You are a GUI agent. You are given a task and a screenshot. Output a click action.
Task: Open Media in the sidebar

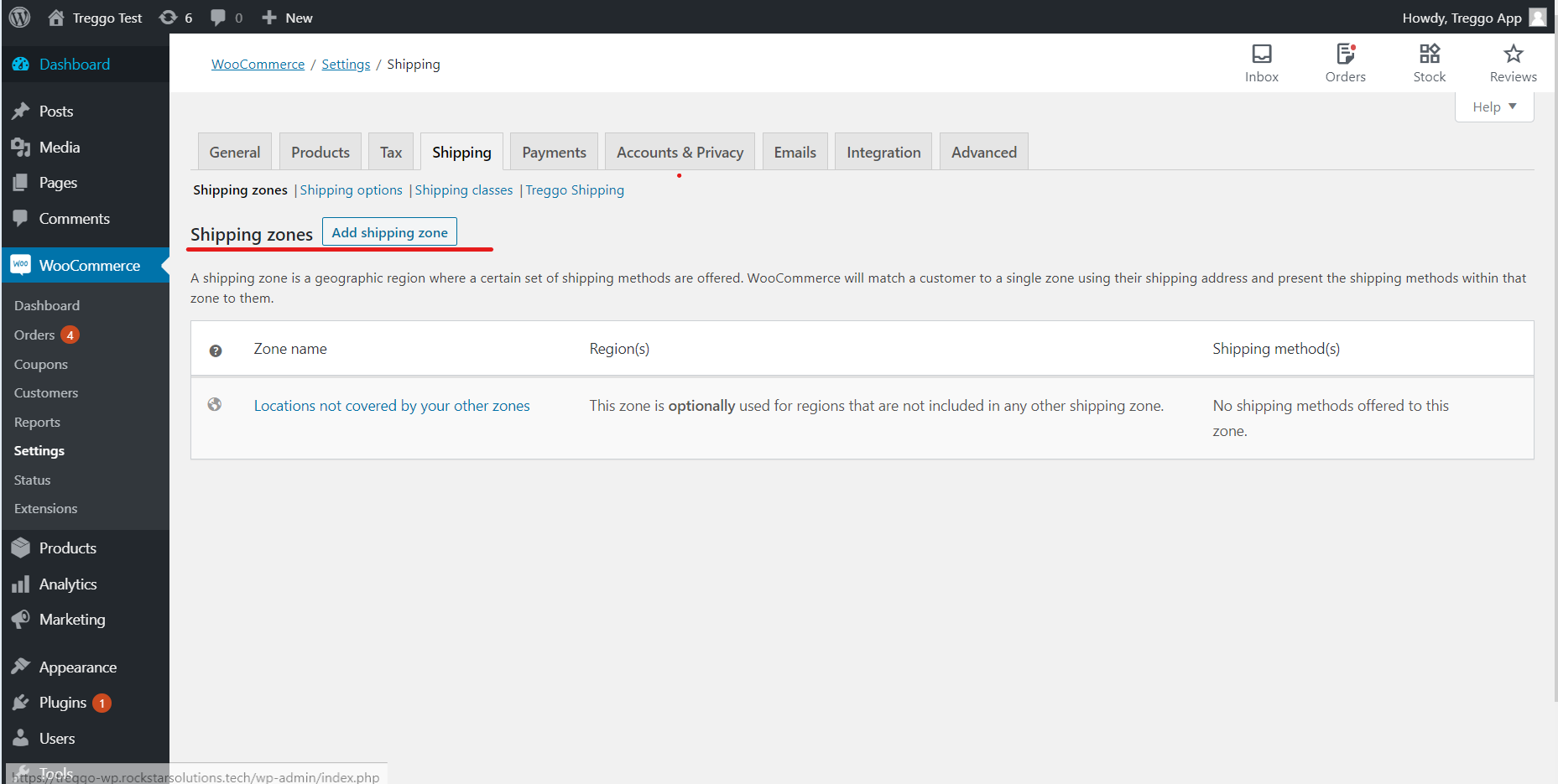click(x=85, y=148)
